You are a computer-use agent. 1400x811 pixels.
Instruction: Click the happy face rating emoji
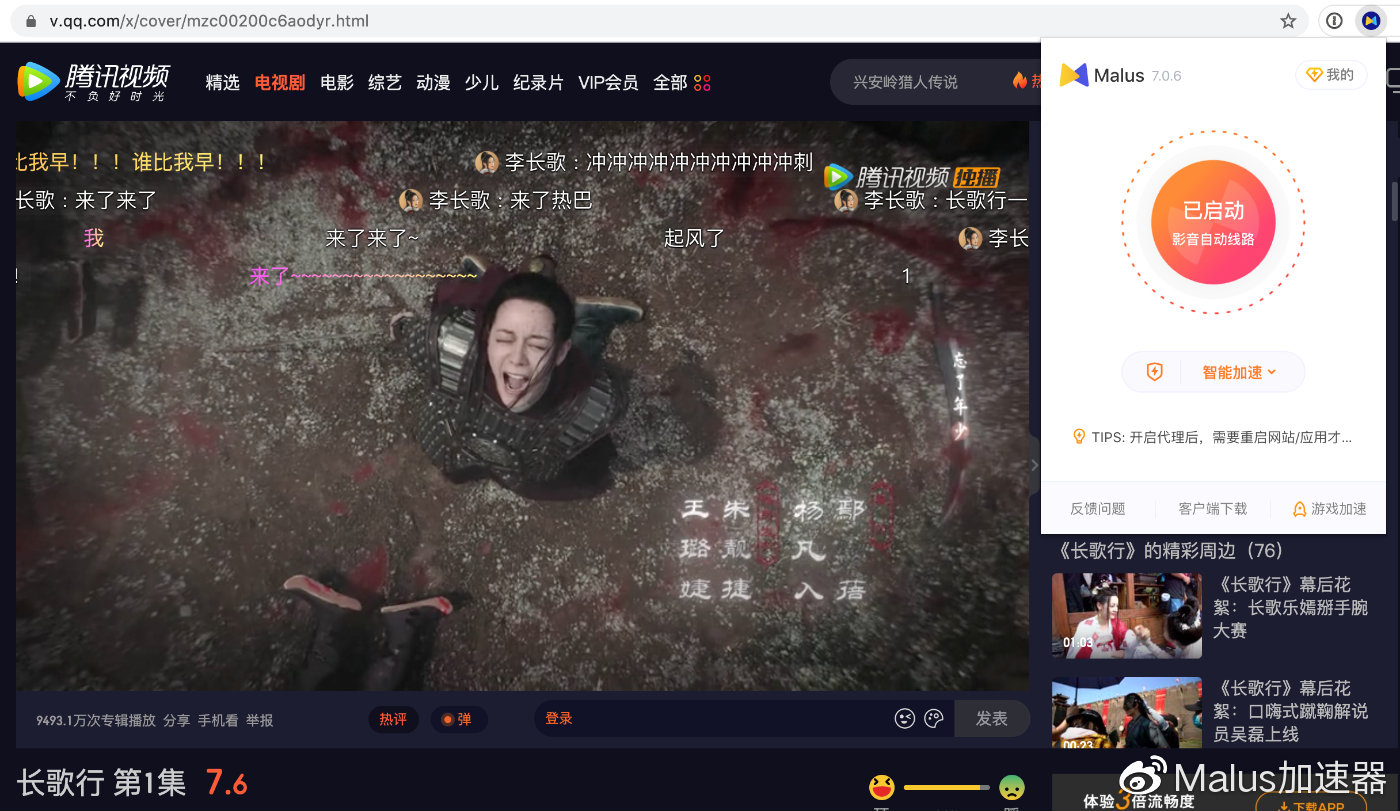881,787
